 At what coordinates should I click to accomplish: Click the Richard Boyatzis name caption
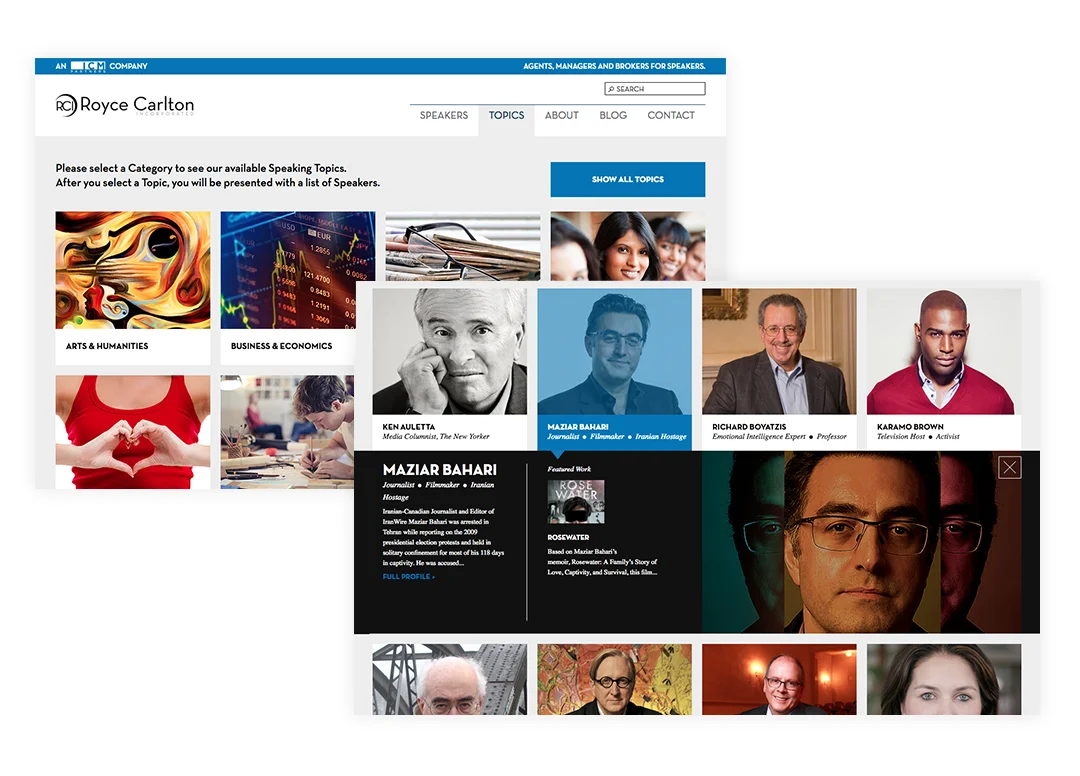749,427
